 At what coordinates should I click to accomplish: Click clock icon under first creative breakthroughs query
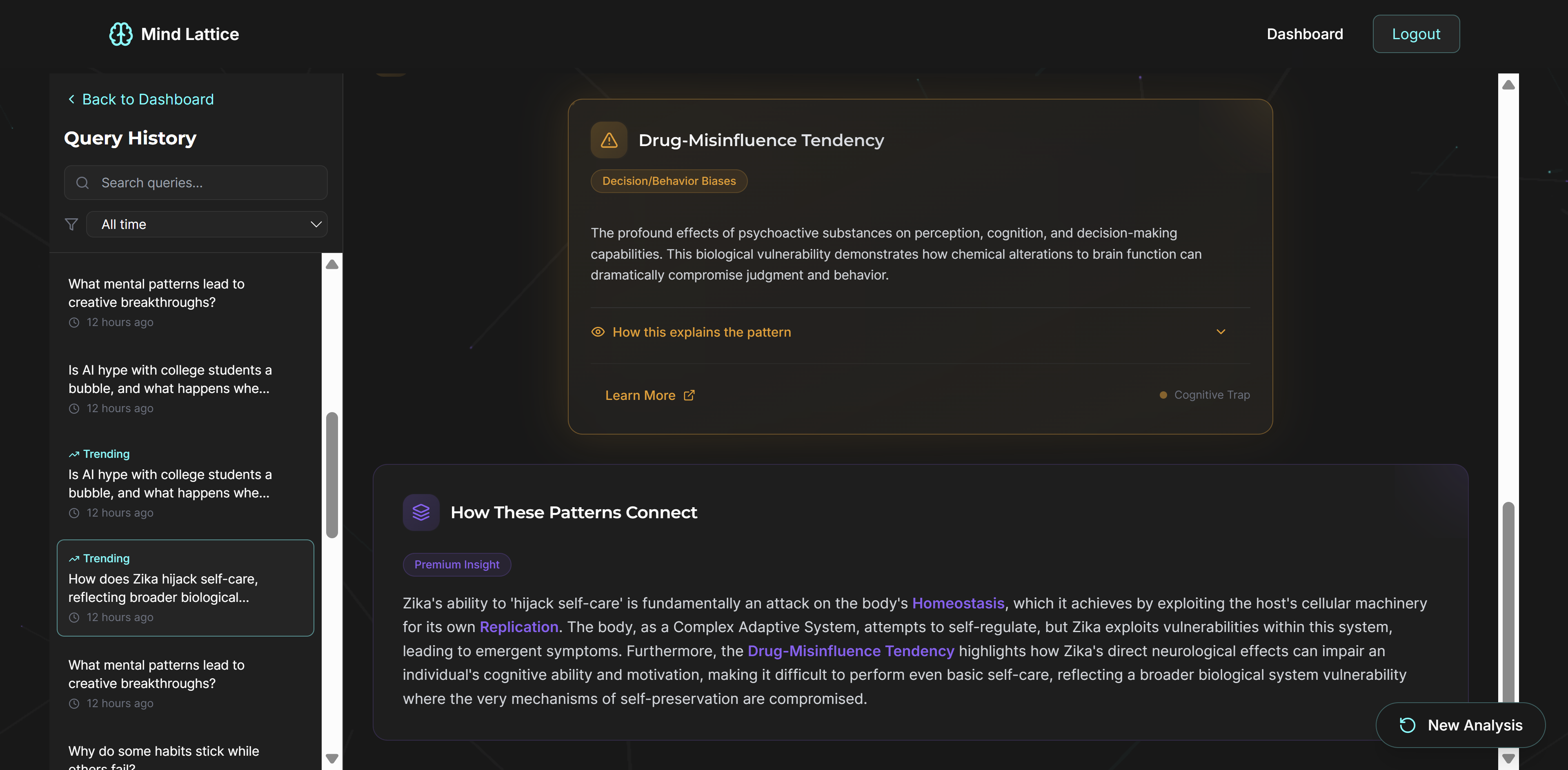(74, 322)
